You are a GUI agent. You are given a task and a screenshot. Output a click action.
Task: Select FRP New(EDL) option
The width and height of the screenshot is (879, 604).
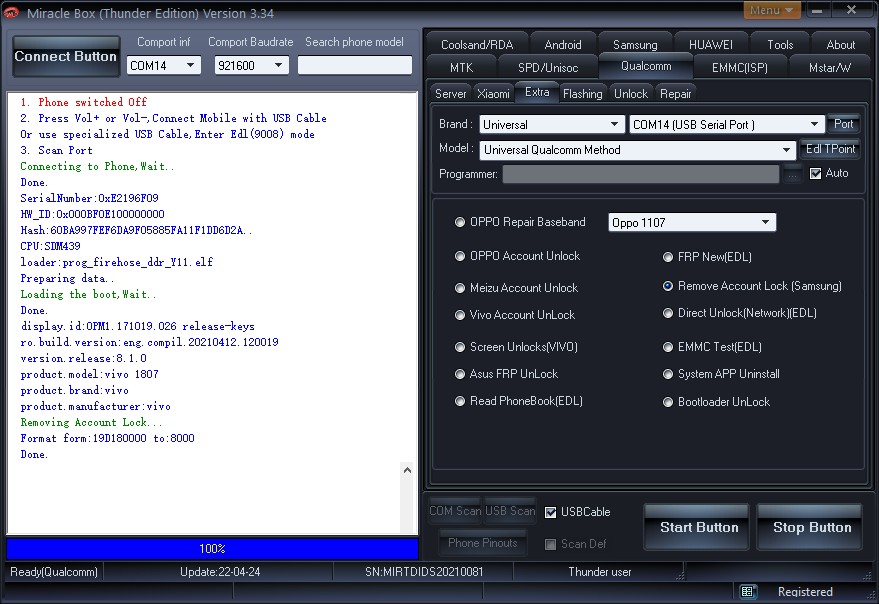click(x=668, y=257)
